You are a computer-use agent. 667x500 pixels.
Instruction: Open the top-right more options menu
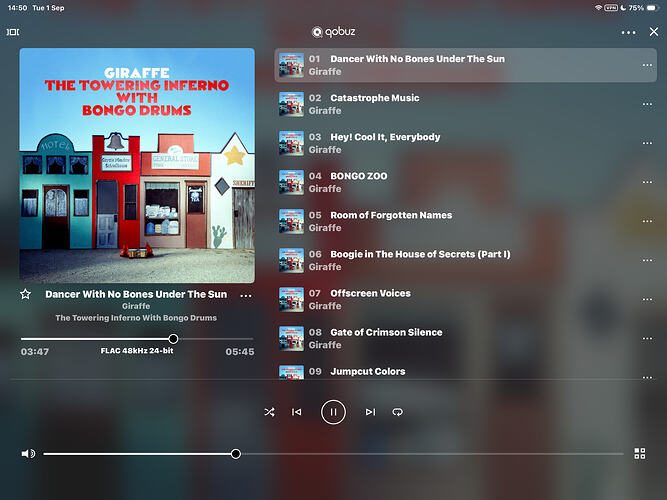628,32
